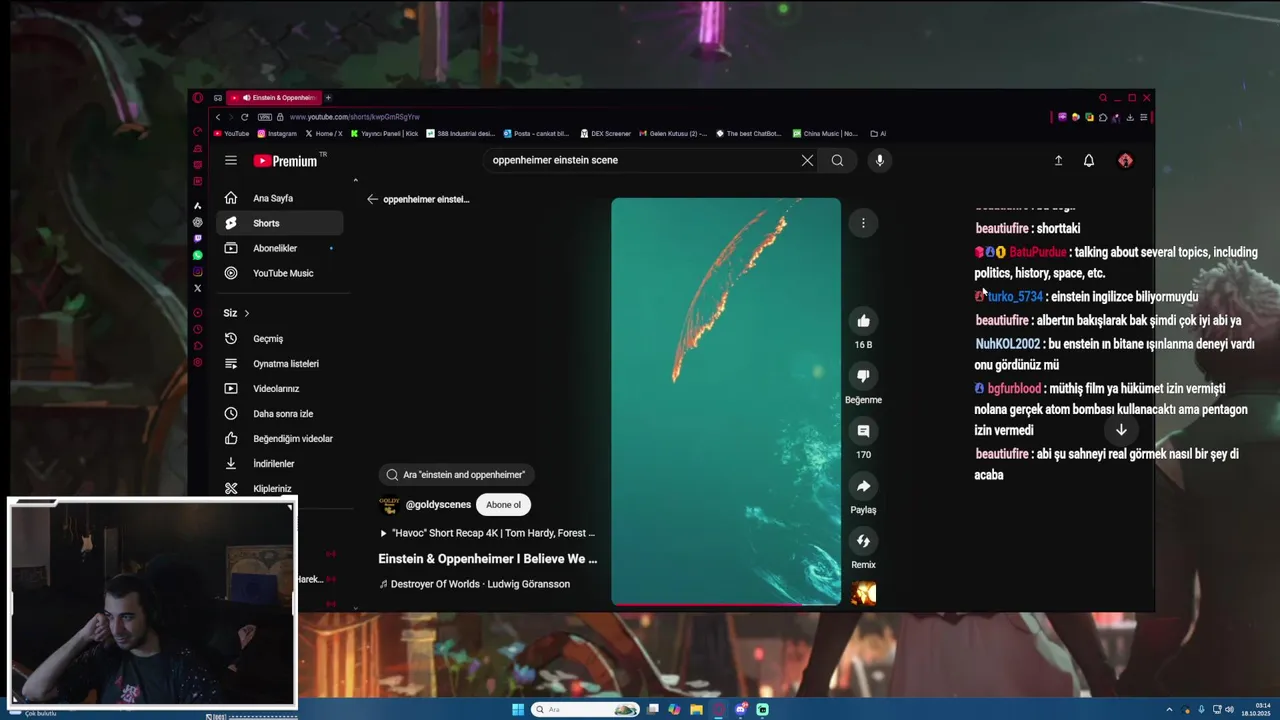Open the DEX Screener bookmark
The height and width of the screenshot is (720, 1280).
click(x=605, y=133)
